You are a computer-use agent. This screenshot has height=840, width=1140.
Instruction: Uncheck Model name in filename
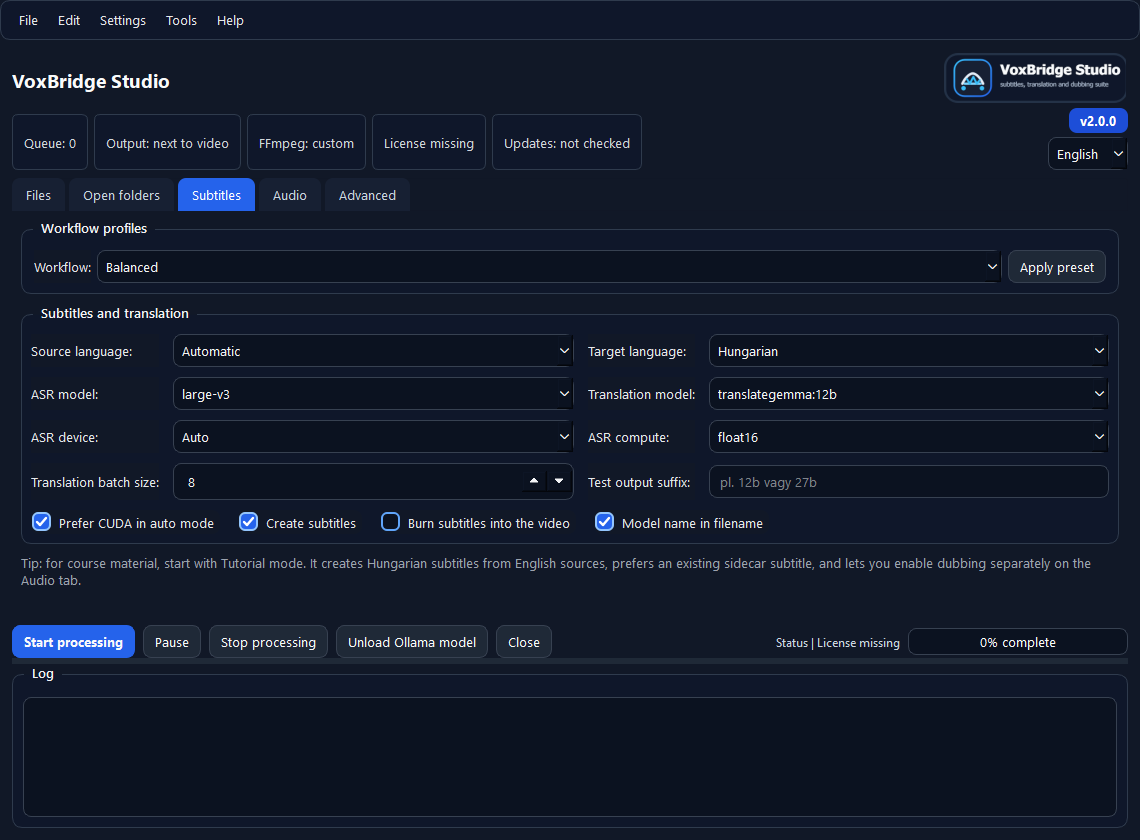604,521
